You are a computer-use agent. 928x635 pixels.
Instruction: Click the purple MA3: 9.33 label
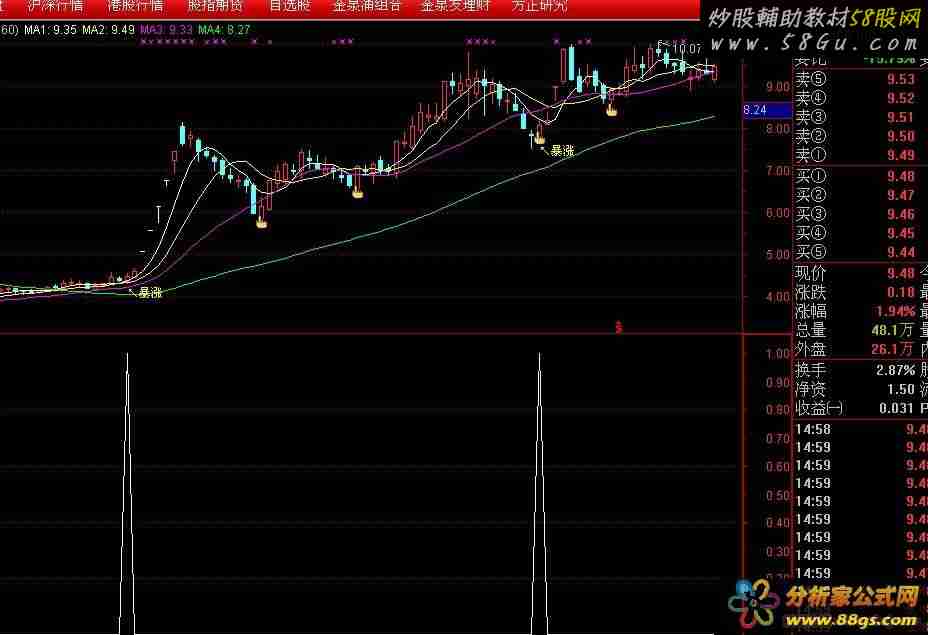[x=166, y=29]
